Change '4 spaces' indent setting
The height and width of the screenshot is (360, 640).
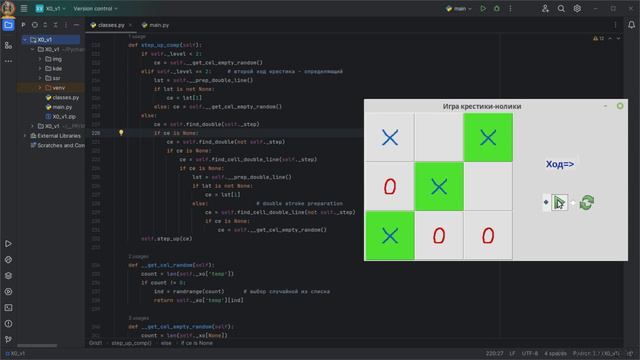[555, 353]
